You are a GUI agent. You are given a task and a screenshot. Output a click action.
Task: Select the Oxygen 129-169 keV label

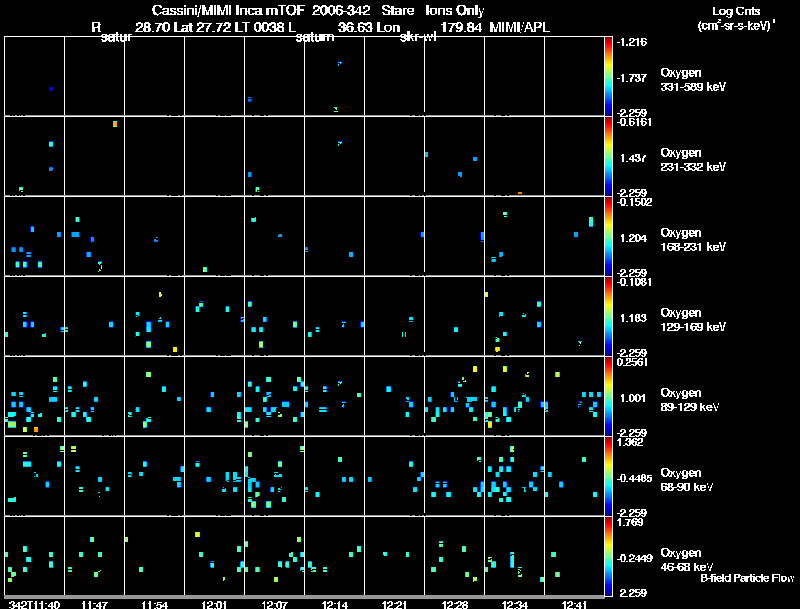(693, 320)
